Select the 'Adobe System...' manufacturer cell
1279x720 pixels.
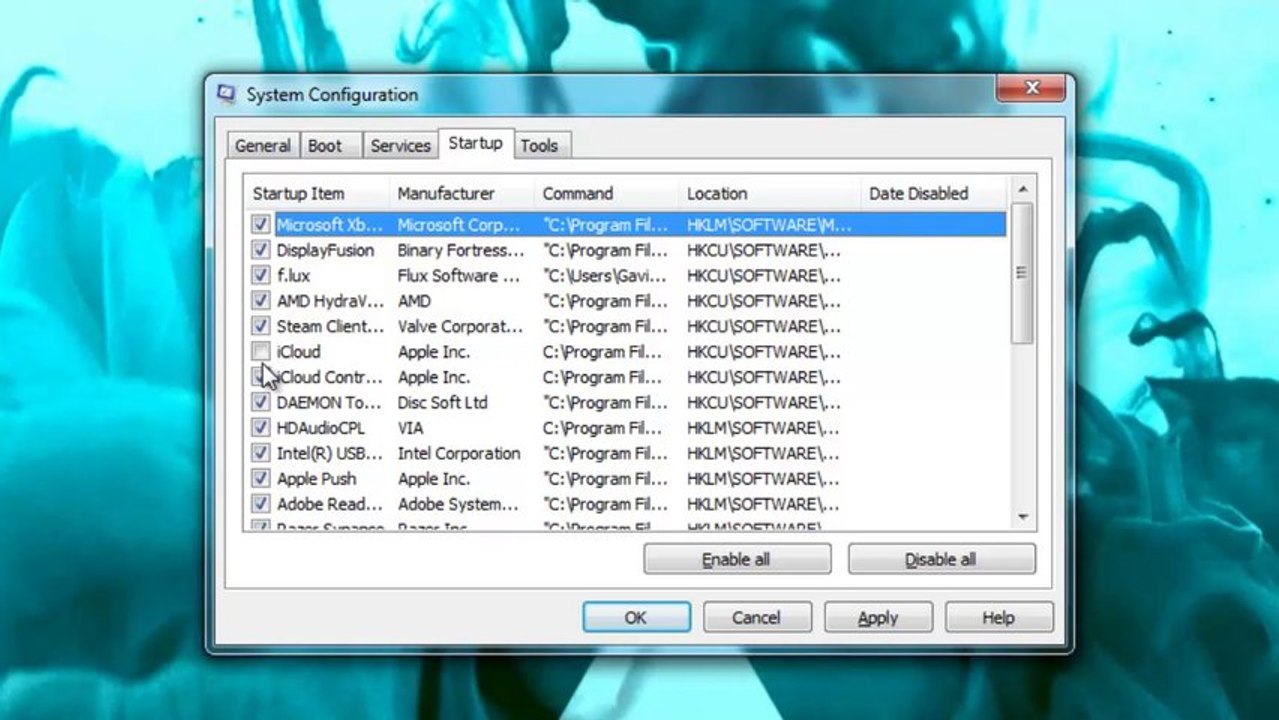[x=458, y=504]
